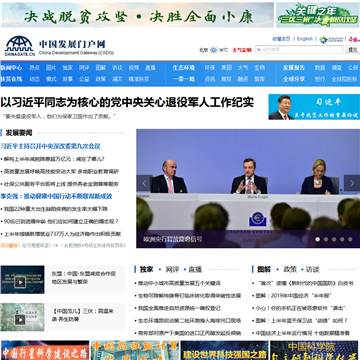Play the 东盟 video via its play icon
The image size is (360, 360).
pos(20,282)
